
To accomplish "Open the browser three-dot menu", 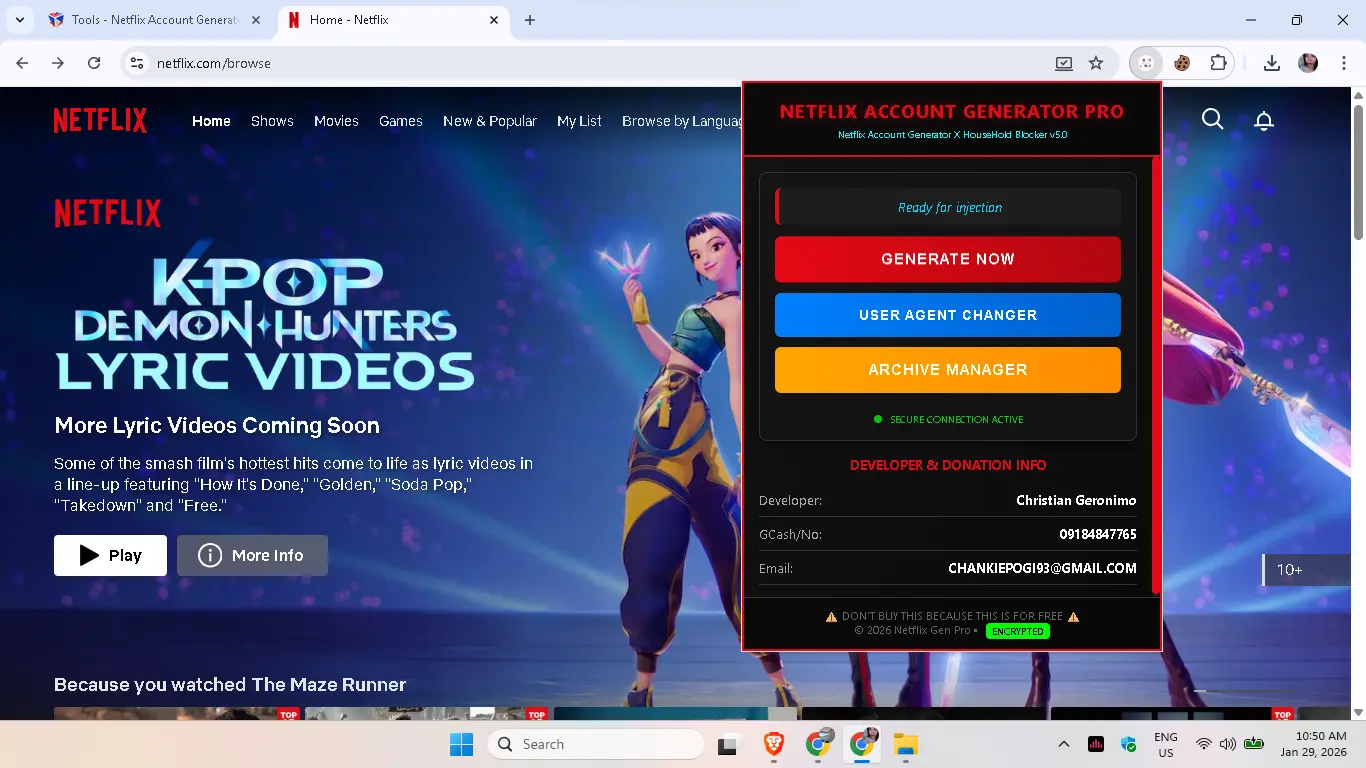I will [x=1342, y=63].
